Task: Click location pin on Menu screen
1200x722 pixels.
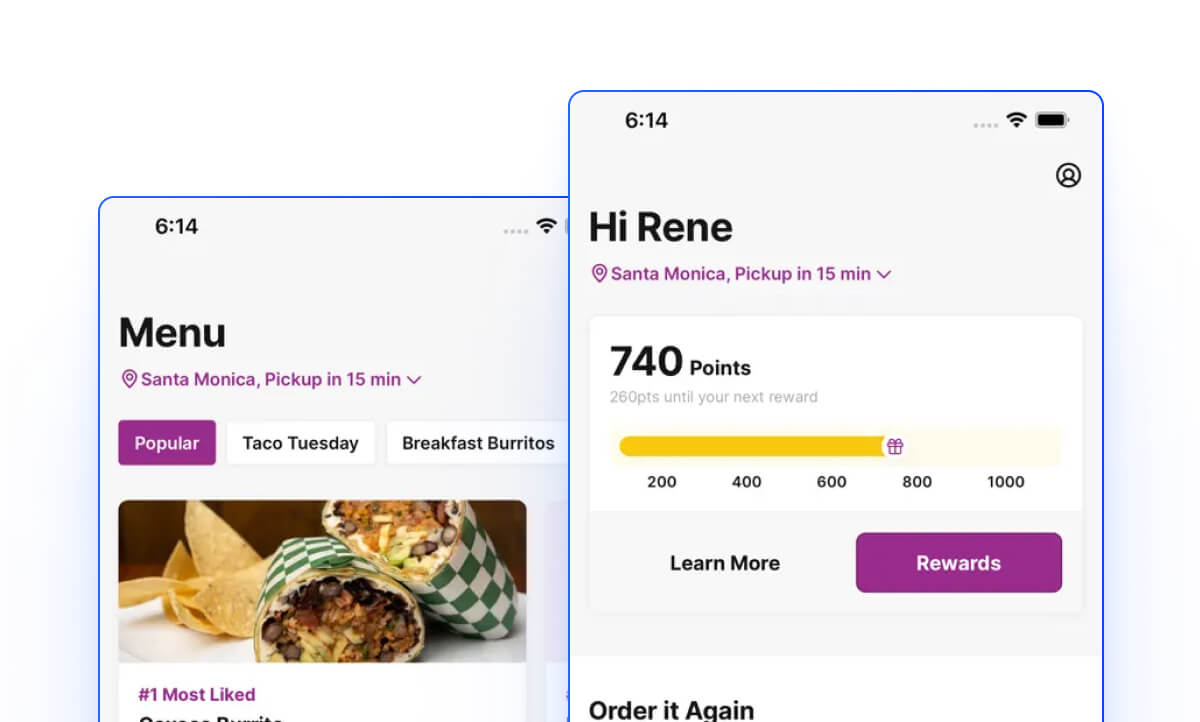Action: (x=129, y=379)
